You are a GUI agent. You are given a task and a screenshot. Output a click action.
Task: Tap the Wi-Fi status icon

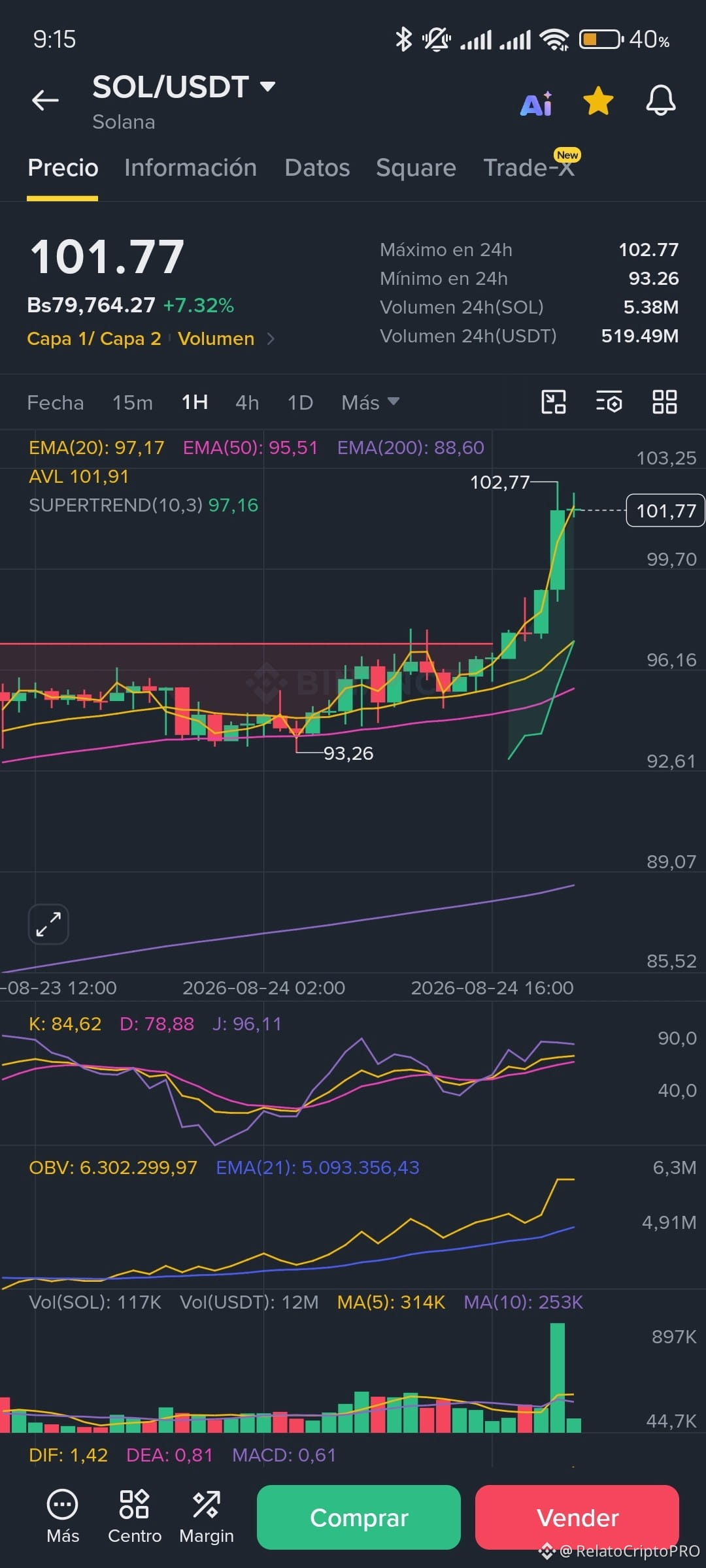[554, 40]
